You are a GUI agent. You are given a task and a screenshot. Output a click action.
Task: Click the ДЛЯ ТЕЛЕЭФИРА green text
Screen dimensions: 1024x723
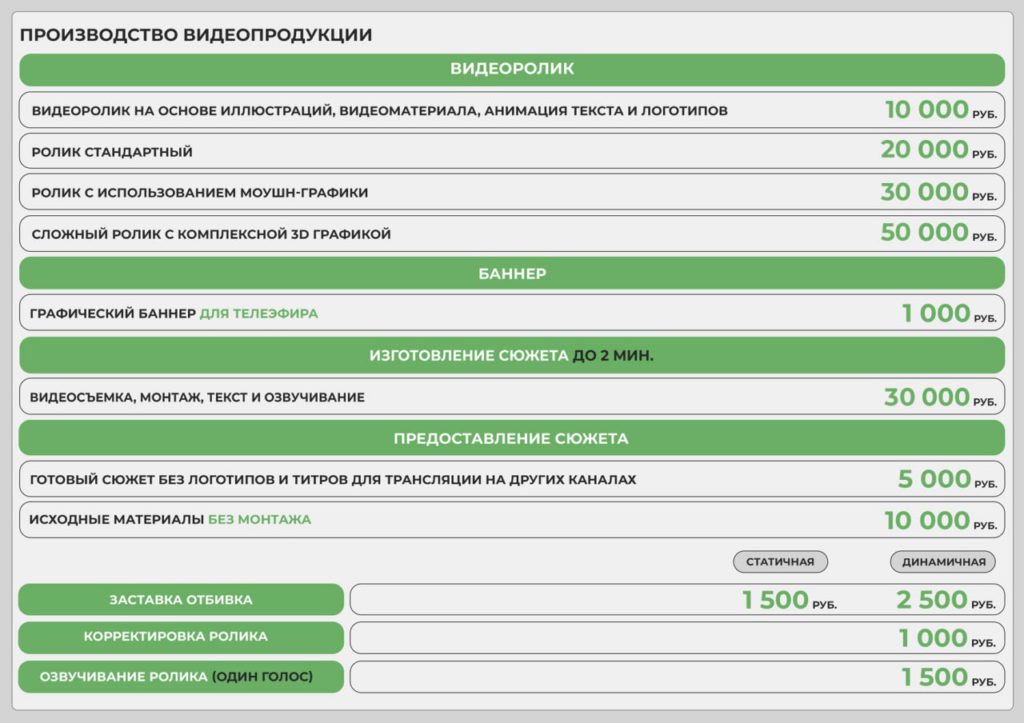coord(259,313)
